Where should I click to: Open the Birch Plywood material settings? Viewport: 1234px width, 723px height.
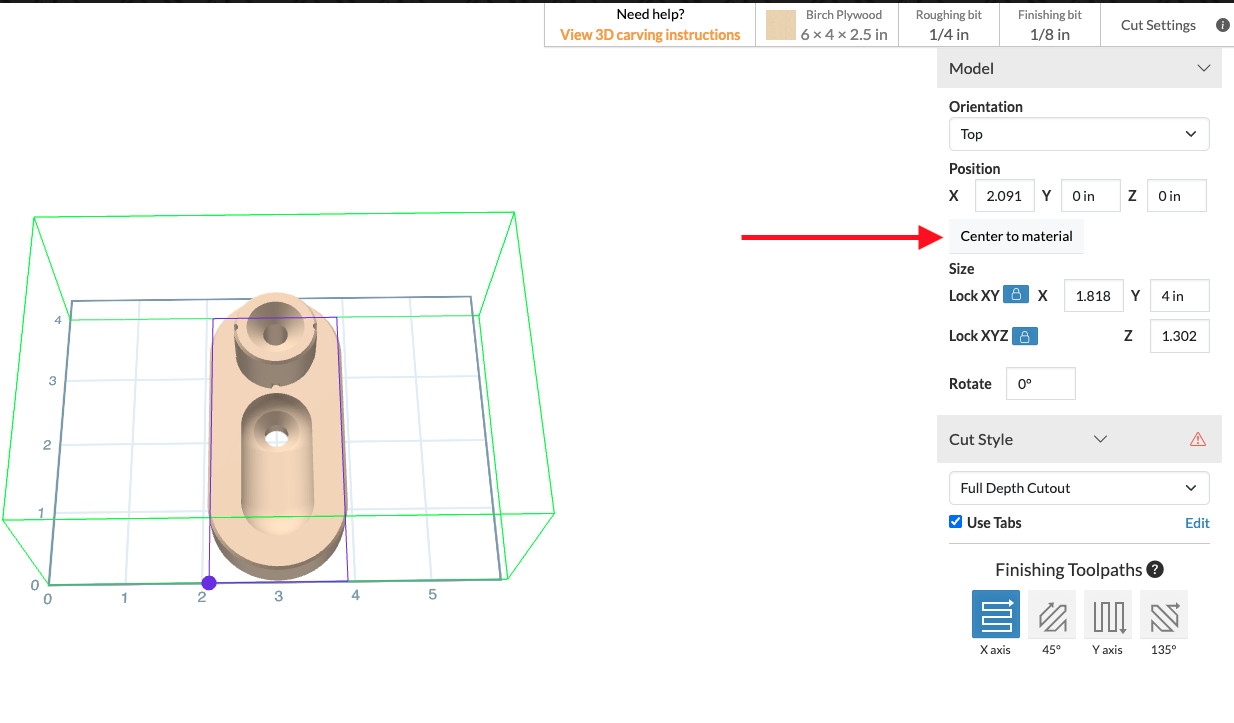(x=827, y=25)
